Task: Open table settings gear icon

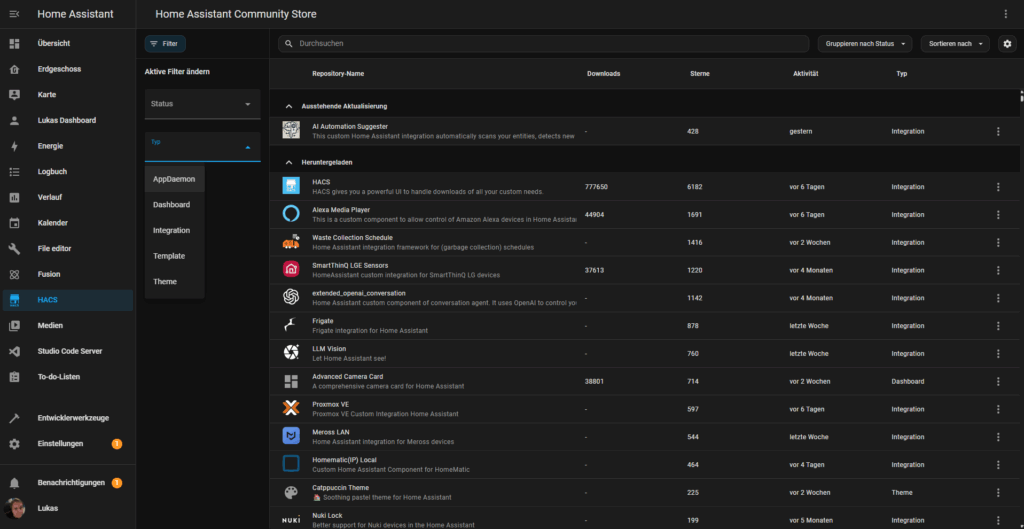Action: coord(1006,44)
